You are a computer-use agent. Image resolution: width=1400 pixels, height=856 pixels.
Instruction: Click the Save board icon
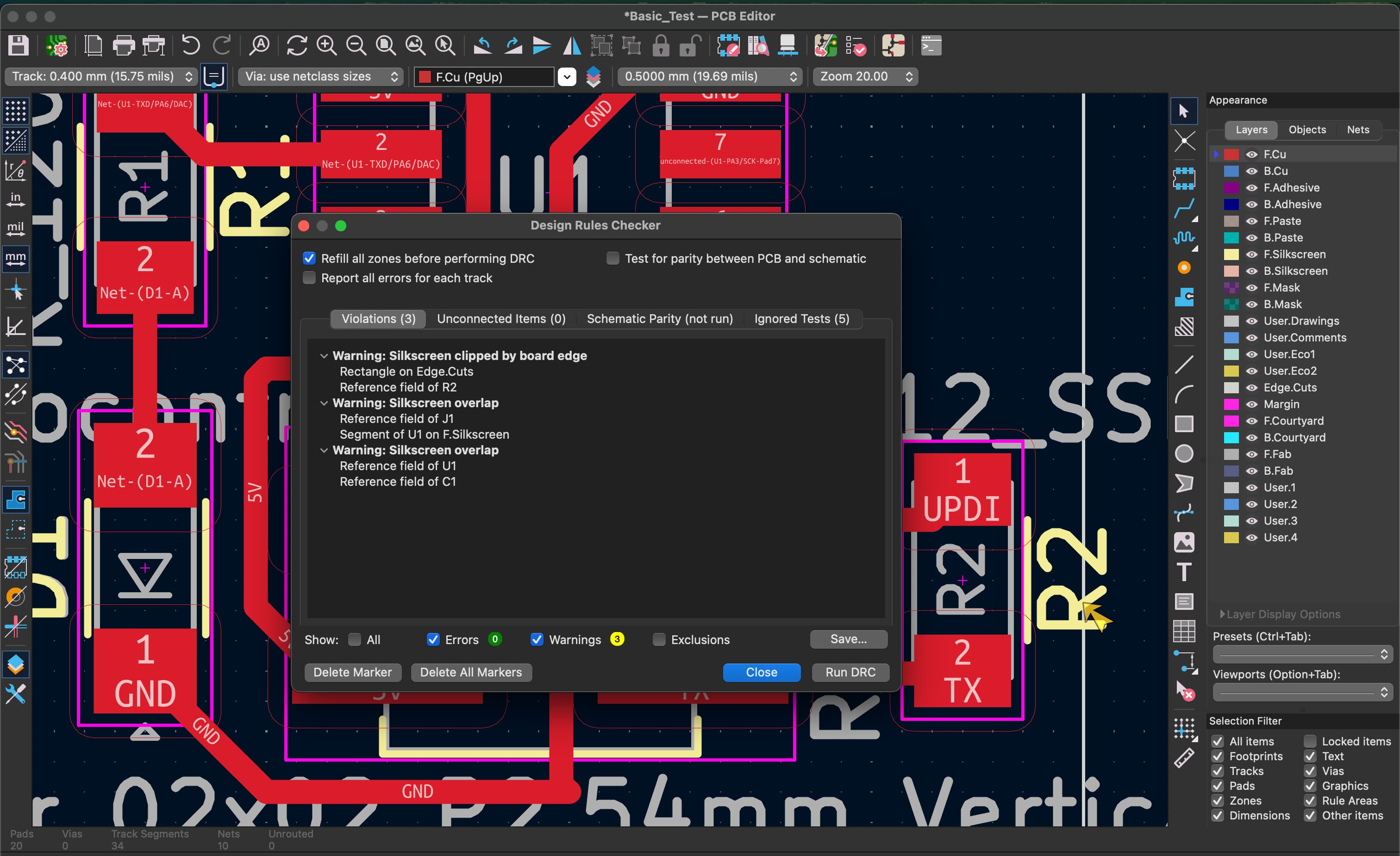tap(18, 45)
